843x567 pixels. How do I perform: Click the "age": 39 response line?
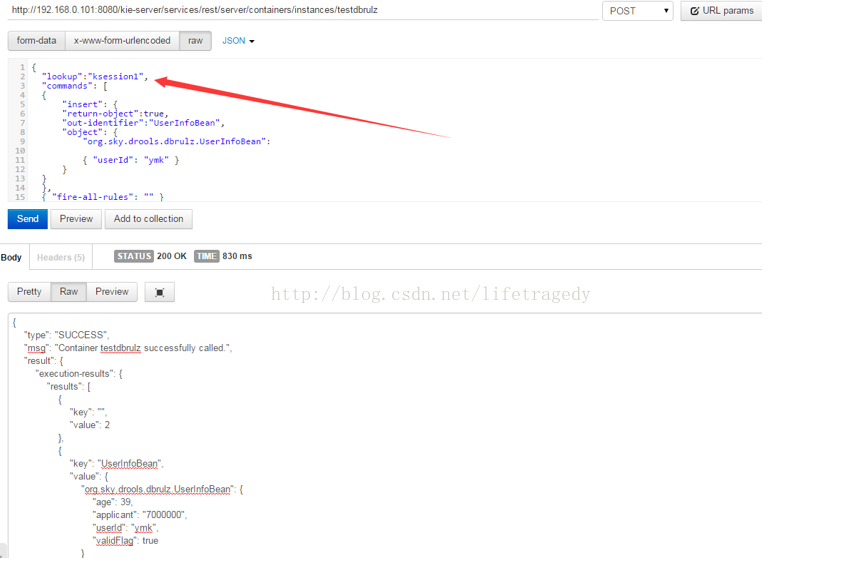112,503
